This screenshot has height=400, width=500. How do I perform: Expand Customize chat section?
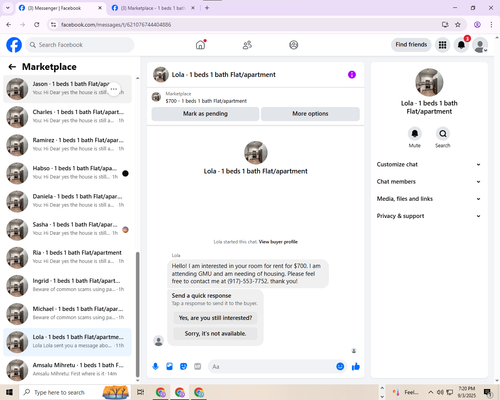(429, 164)
